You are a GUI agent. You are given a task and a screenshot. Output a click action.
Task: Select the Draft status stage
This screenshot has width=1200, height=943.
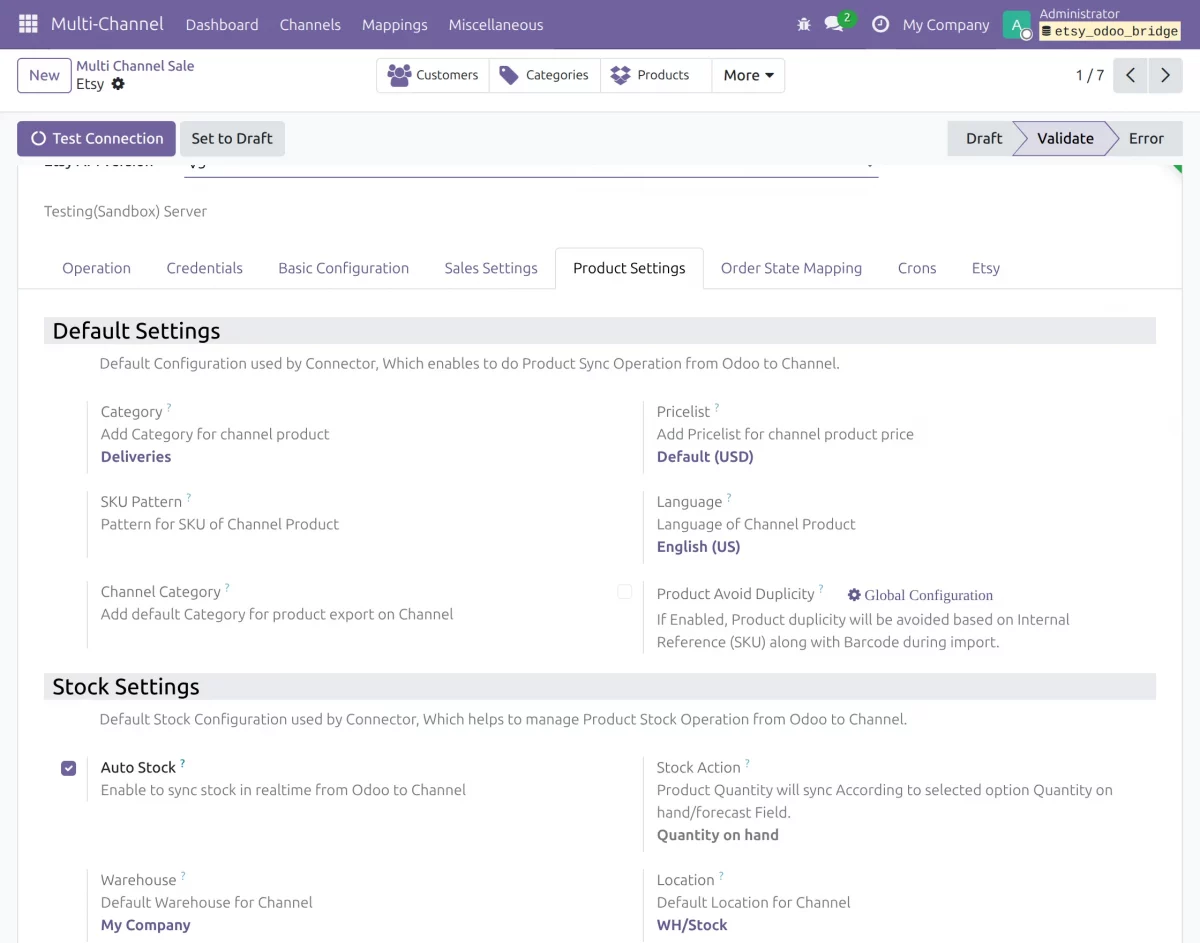point(983,139)
